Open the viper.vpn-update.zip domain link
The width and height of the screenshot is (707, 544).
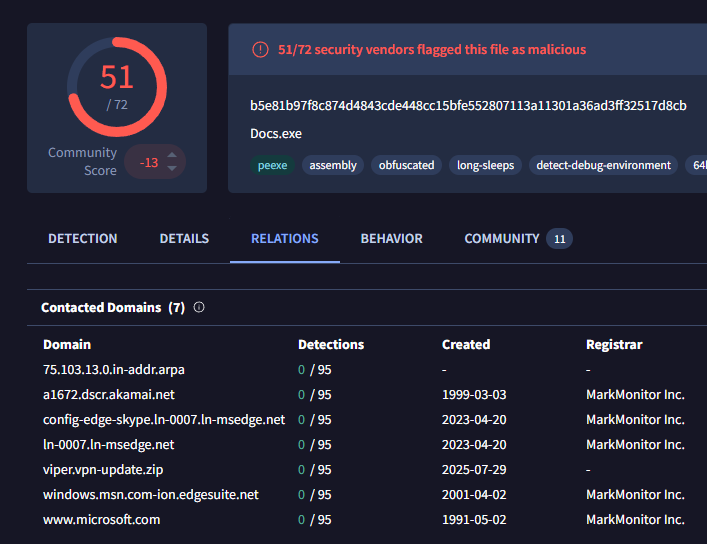coord(101,470)
